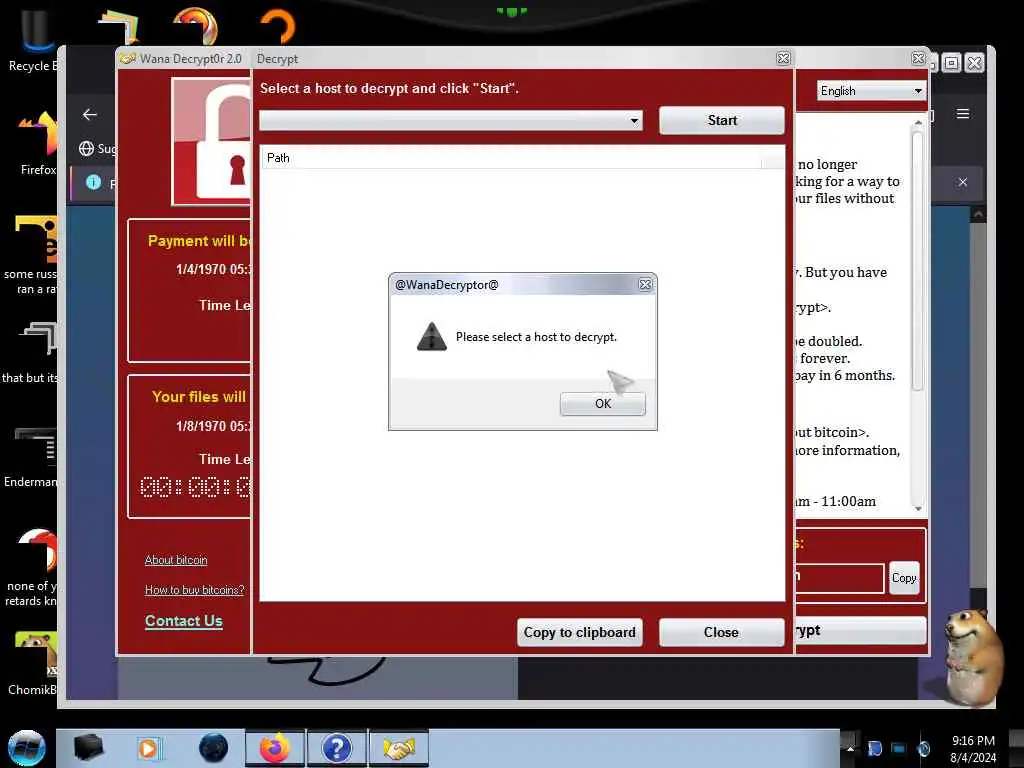Click the Start button in Decrypt window
The height and width of the screenshot is (768, 1024).
(722, 120)
